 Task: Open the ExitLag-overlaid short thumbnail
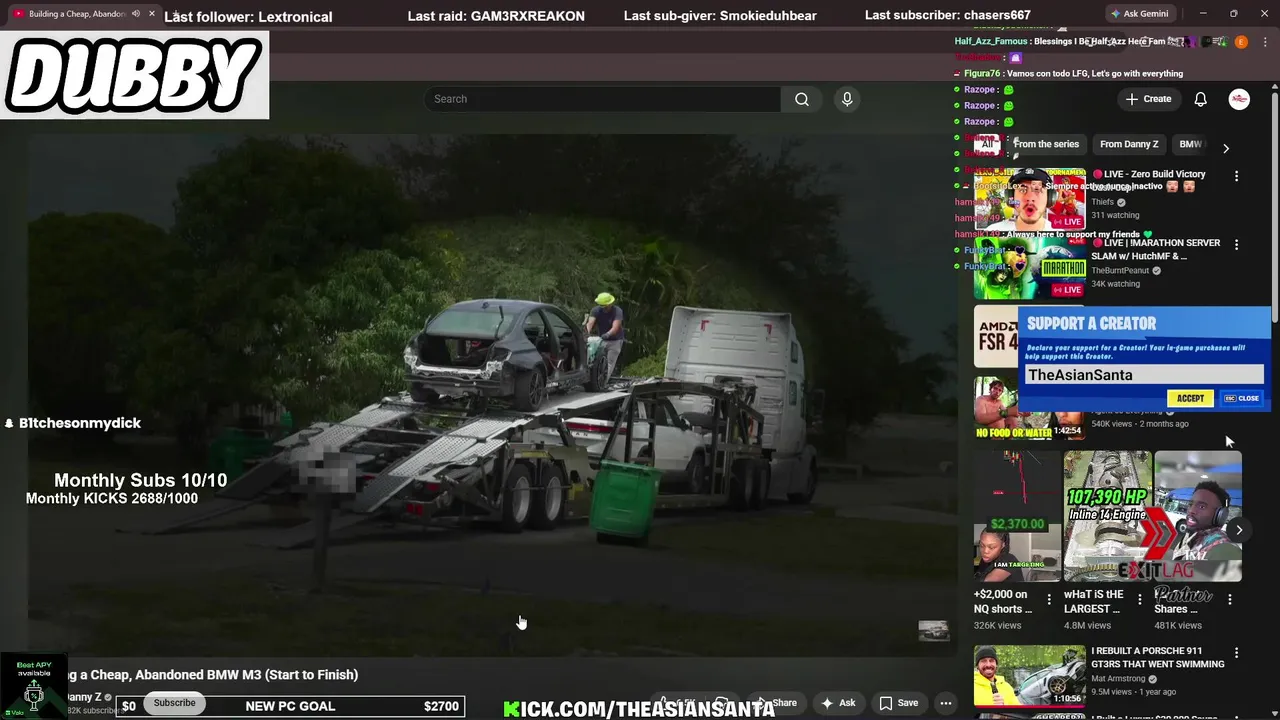[1198, 516]
